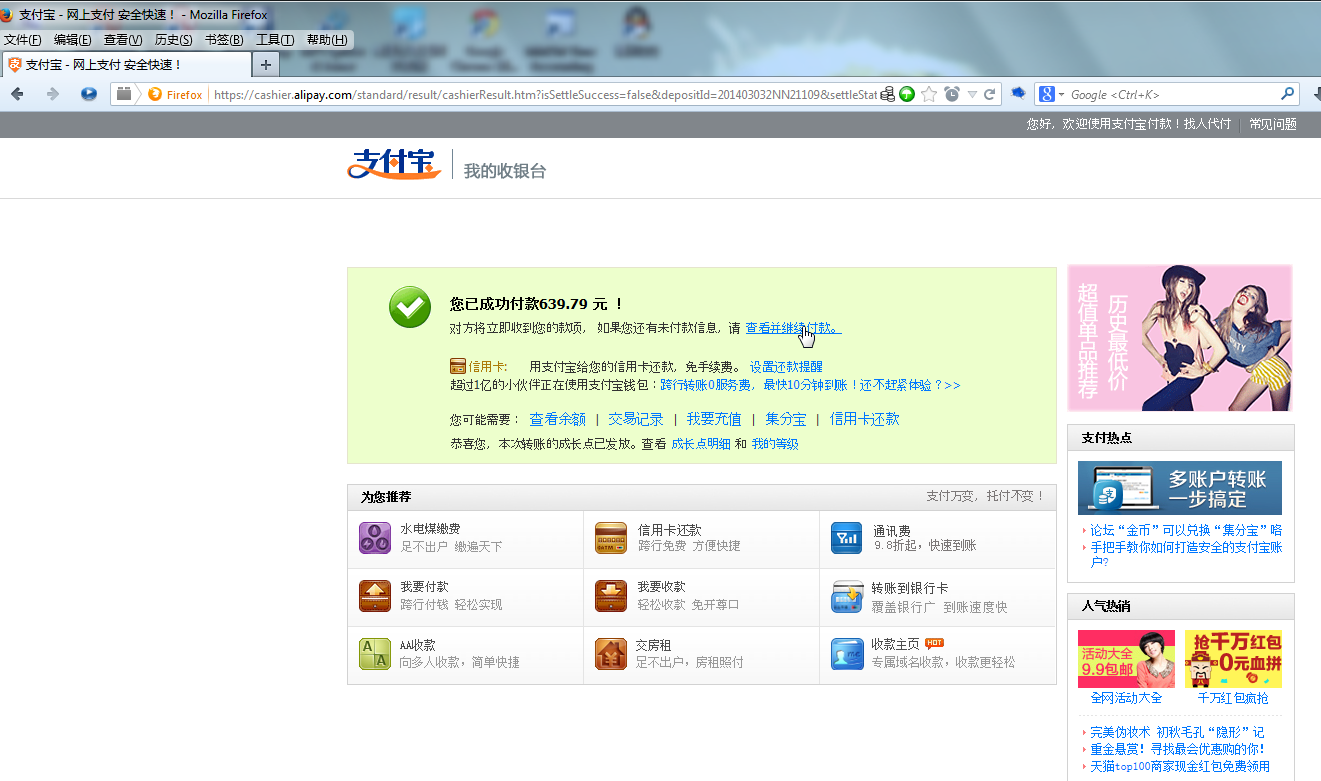Open a new tab with the plus button
Viewport: 1321px width, 781px height.
tap(265, 65)
